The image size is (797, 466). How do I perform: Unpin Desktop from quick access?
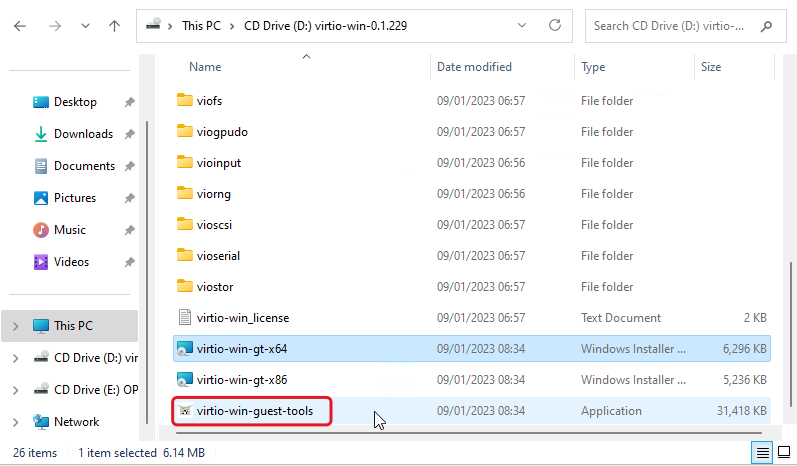[129, 102]
